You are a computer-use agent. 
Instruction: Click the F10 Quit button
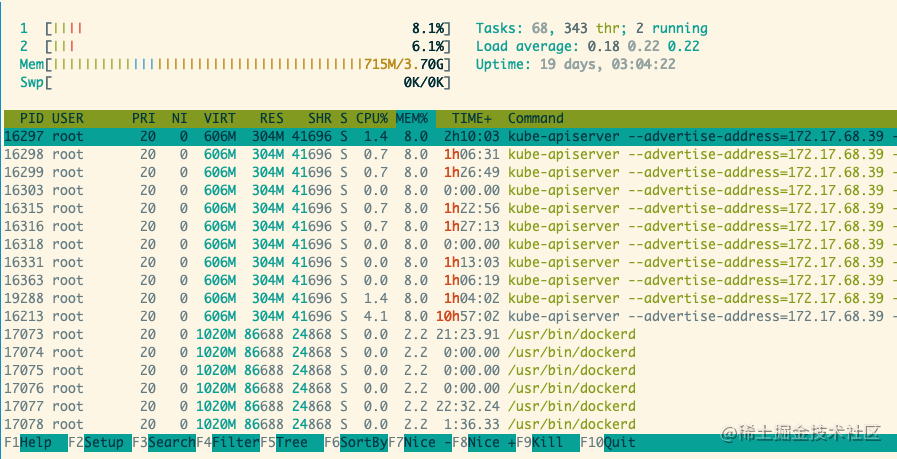tap(609, 443)
